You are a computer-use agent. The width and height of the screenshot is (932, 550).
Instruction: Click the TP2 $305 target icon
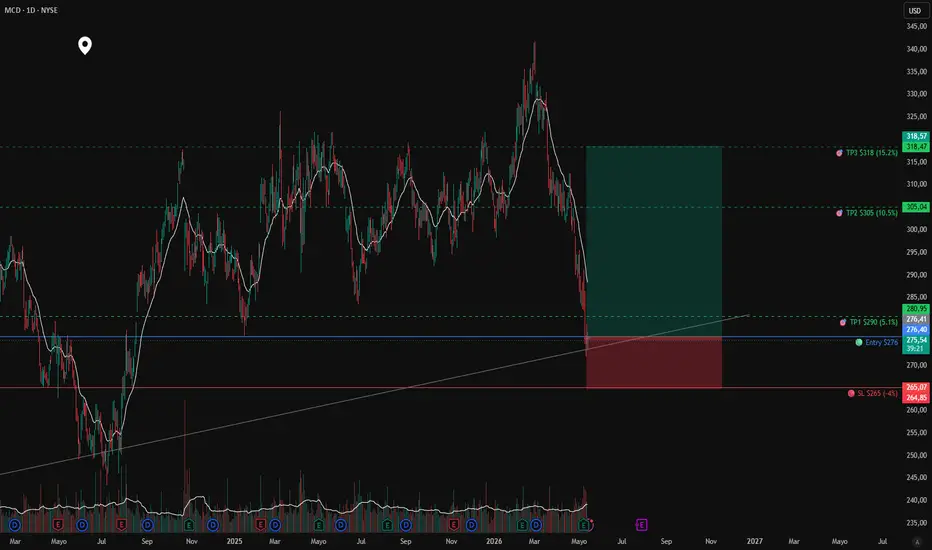coord(839,213)
